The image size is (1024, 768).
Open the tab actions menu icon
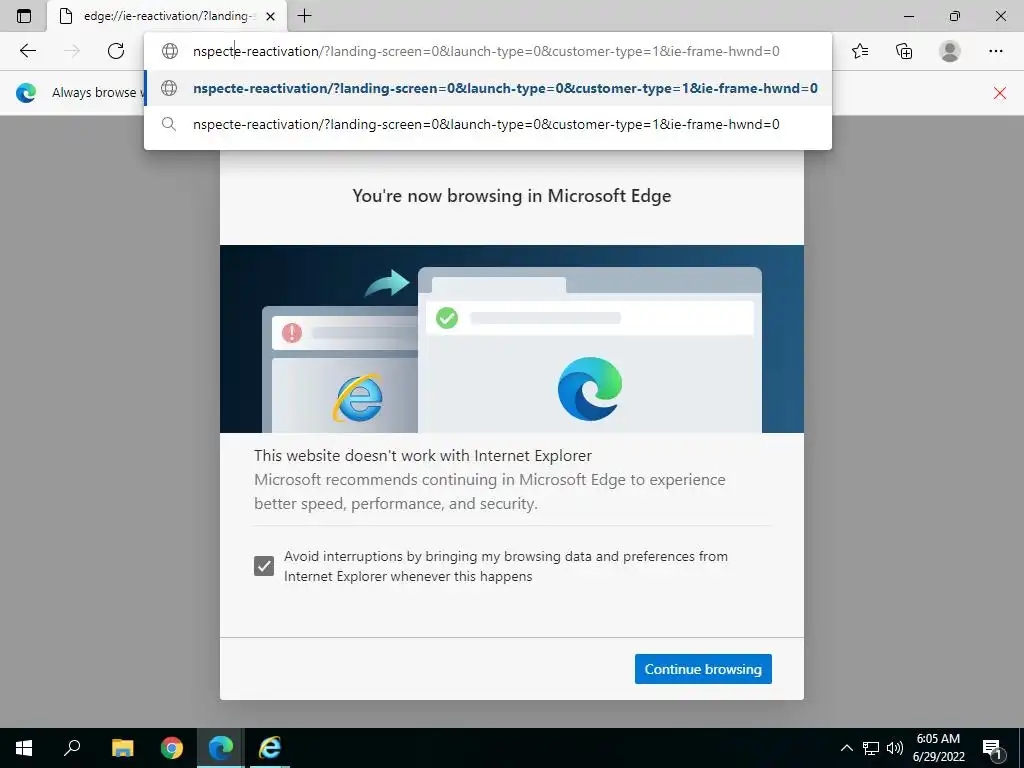(x=24, y=16)
